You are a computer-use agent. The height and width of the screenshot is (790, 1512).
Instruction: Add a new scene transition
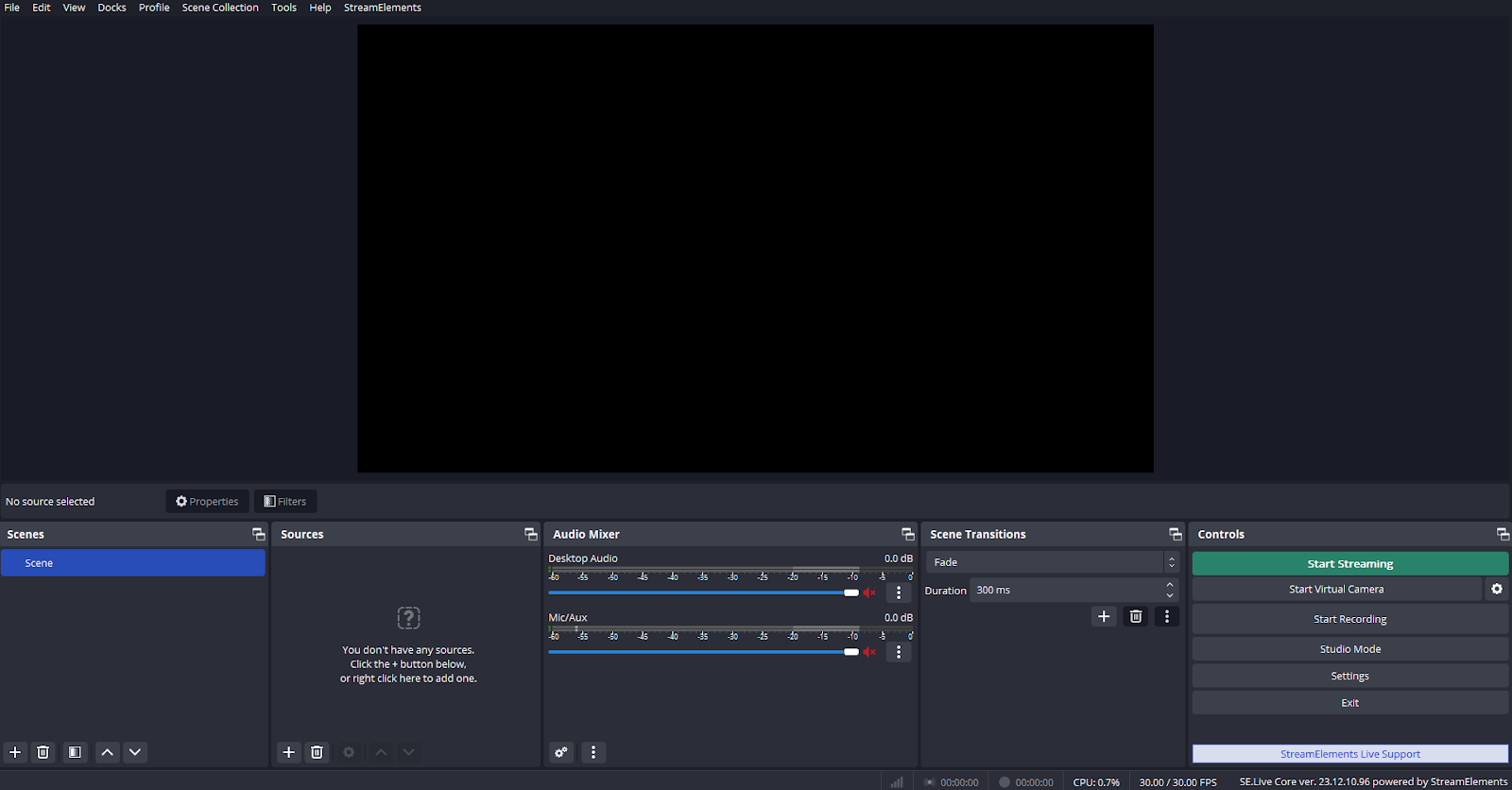[x=1104, y=616]
